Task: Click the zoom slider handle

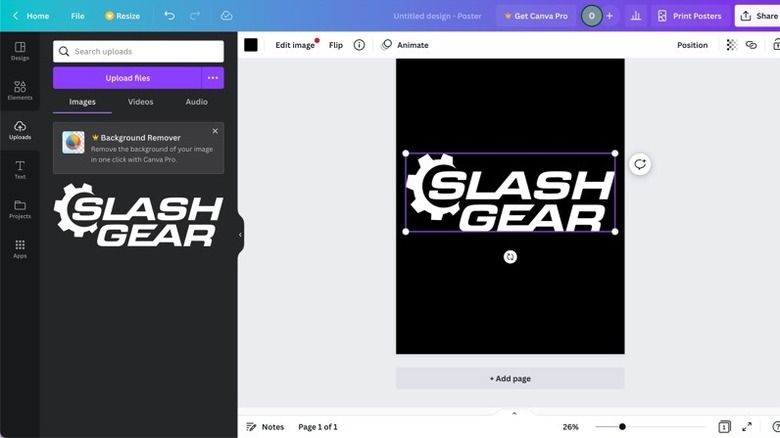Action: pos(622,427)
